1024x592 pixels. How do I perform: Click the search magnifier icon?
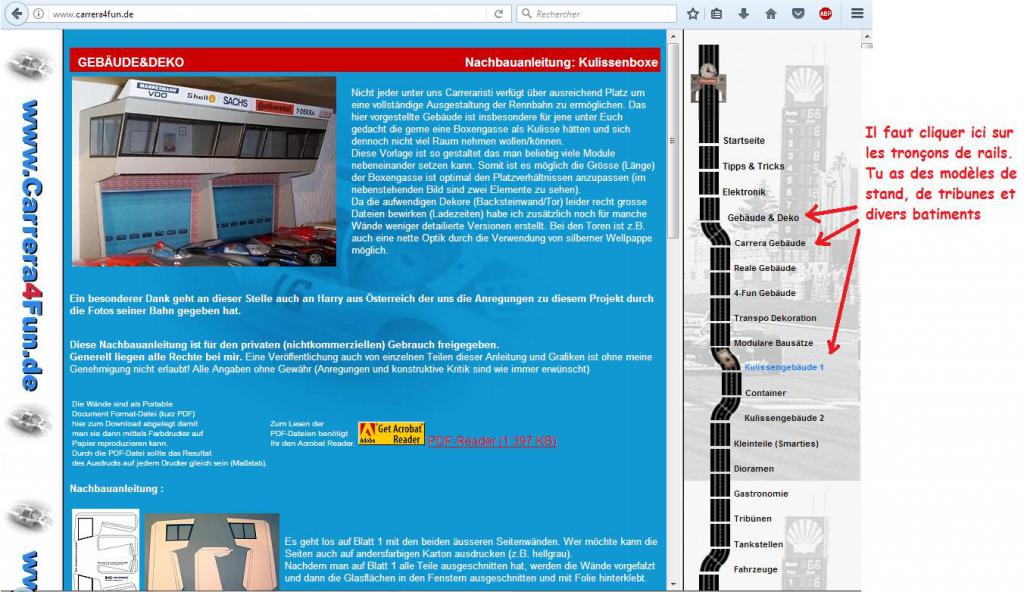pos(526,14)
